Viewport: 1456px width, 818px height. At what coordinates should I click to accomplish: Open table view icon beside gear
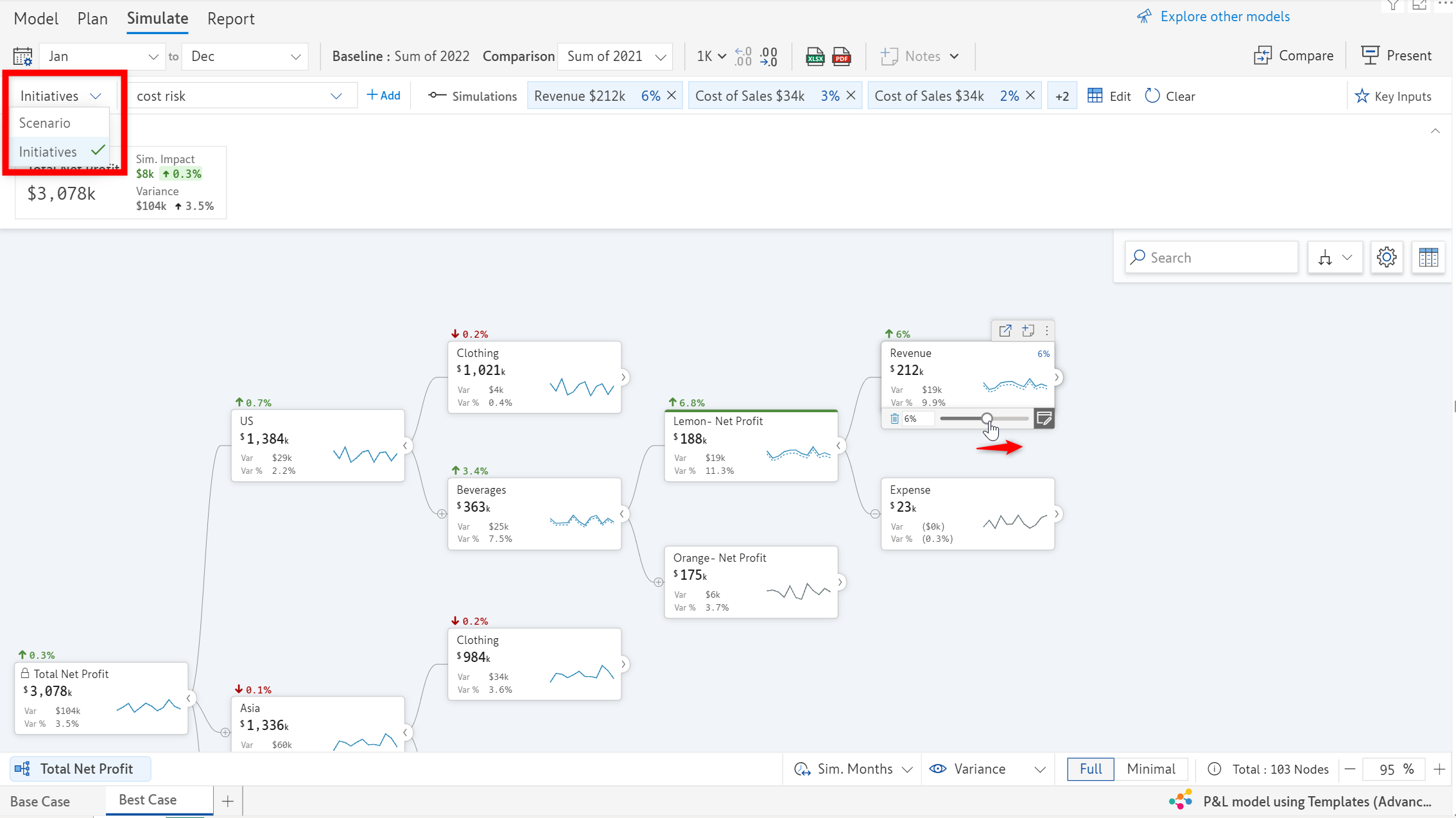1428,257
